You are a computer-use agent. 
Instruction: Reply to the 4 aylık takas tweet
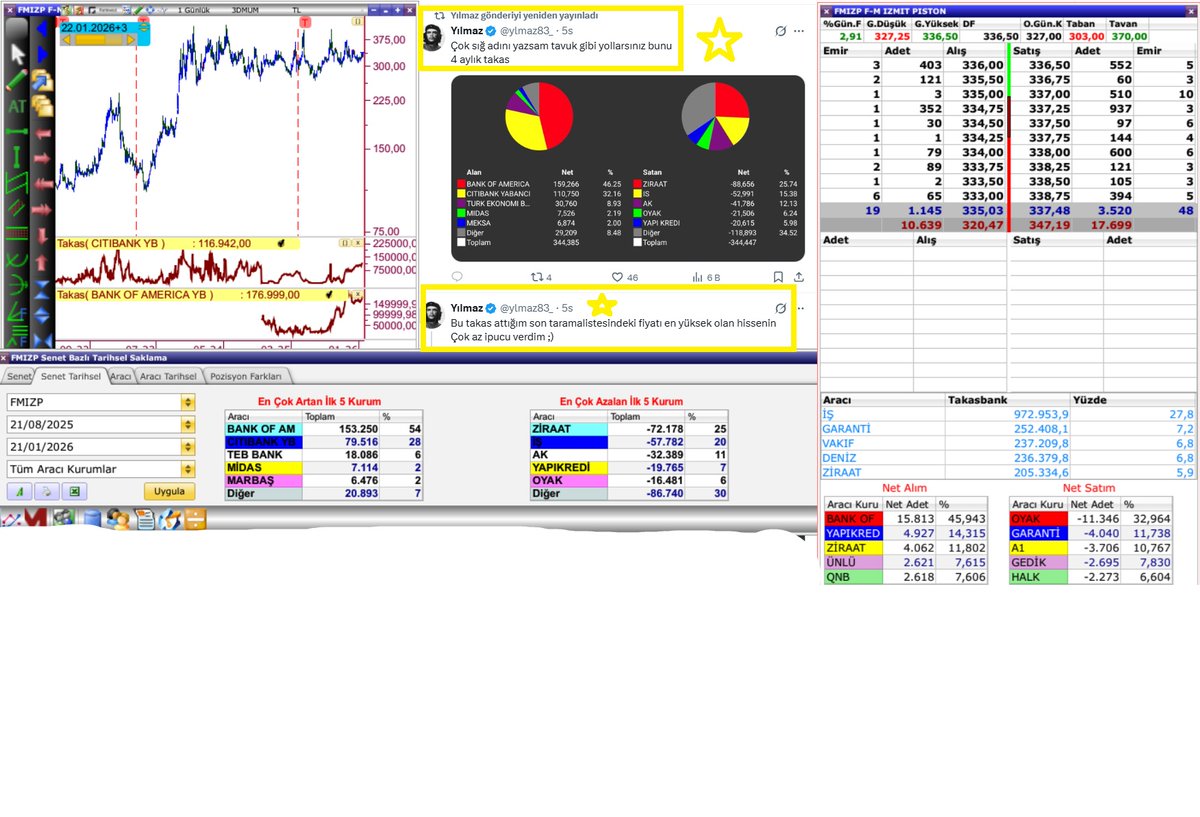pyautogui.click(x=457, y=276)
